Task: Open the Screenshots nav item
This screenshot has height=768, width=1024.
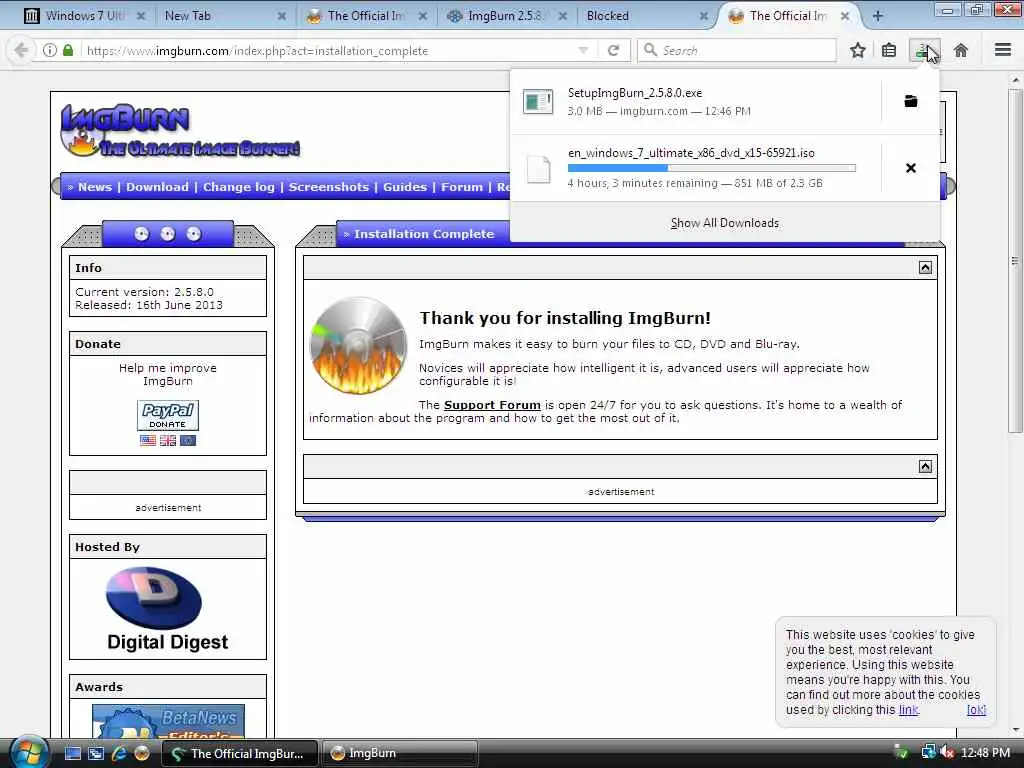Action: (x=328, y=187)
